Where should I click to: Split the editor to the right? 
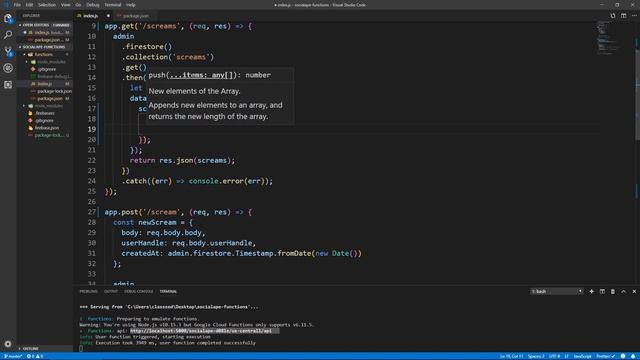[x=623, y=16]
